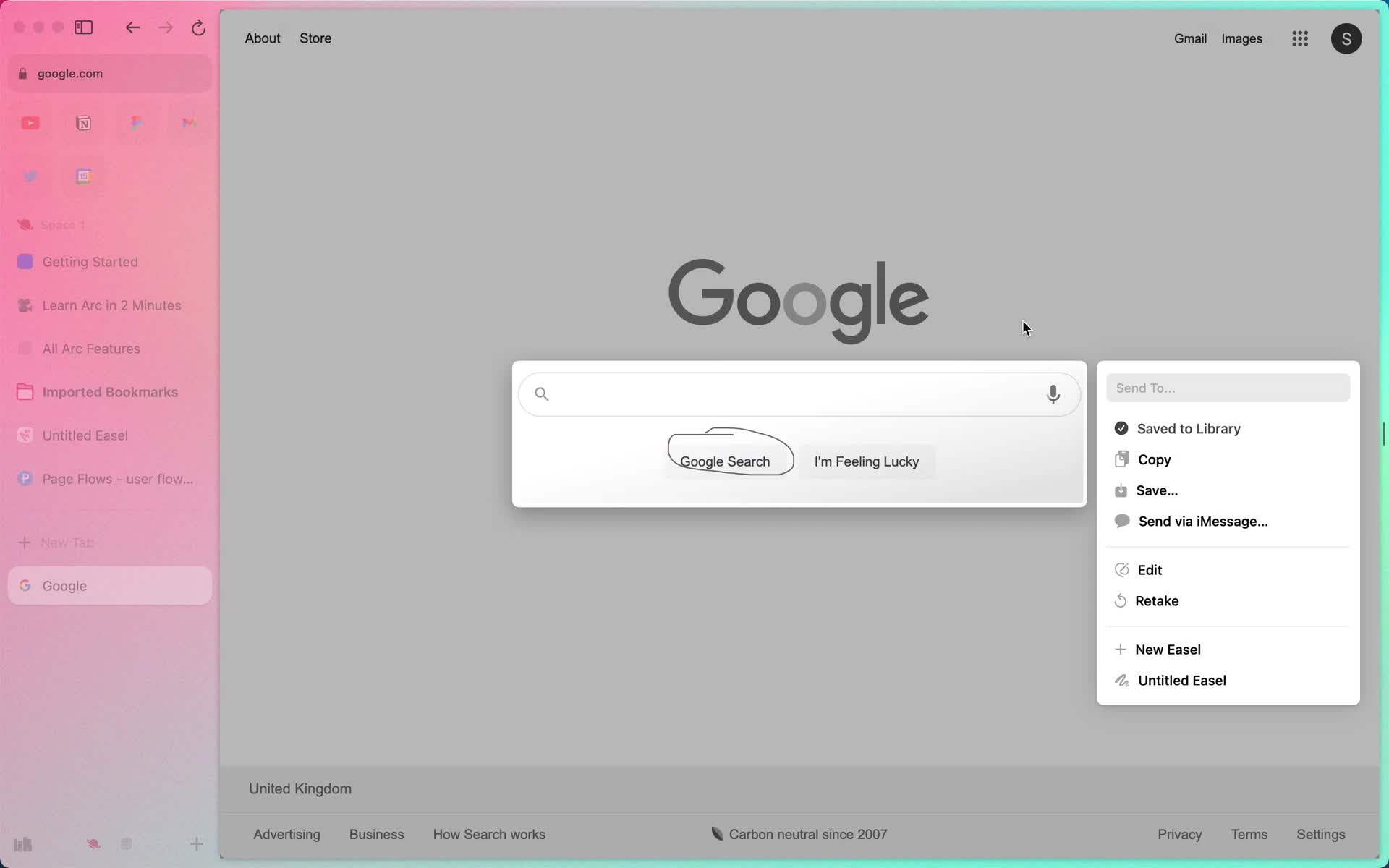Open the Google Apps grid icon

[x=1299, y=38]
